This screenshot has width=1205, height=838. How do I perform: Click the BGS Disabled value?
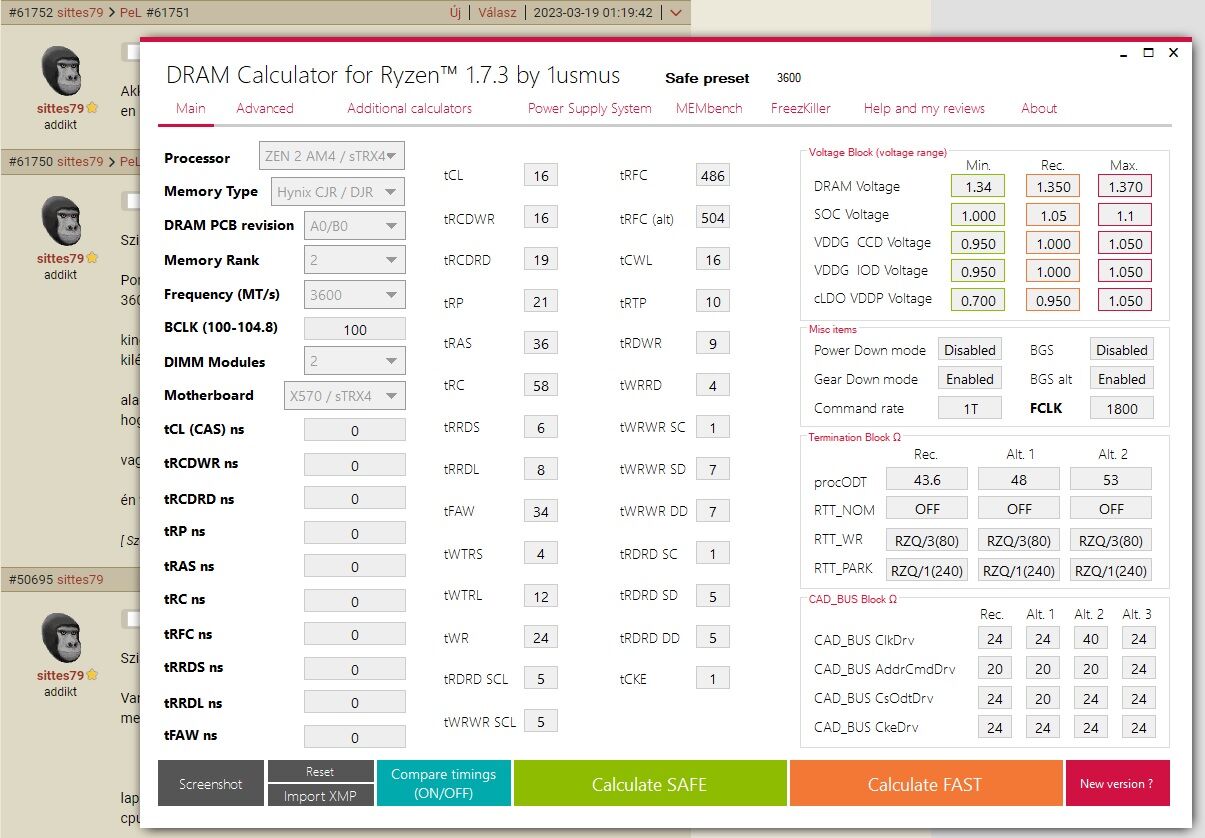click(x=1122, y=350)
